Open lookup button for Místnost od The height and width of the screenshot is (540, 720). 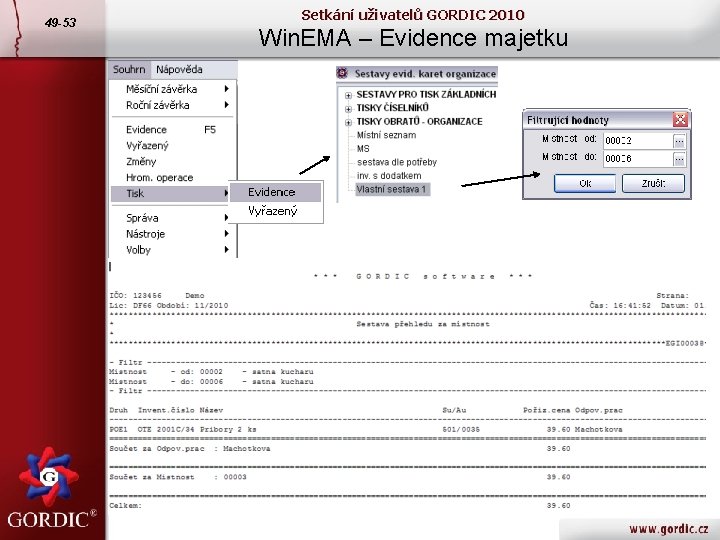(x=679, y=141)
